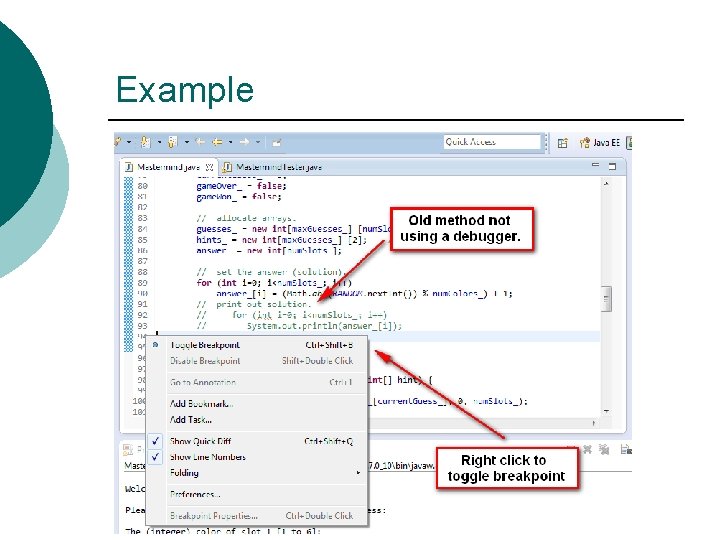The image size is (720, 540).
Task: Open the Last Edit Location dropdown arrow
Action: point(230,142)
